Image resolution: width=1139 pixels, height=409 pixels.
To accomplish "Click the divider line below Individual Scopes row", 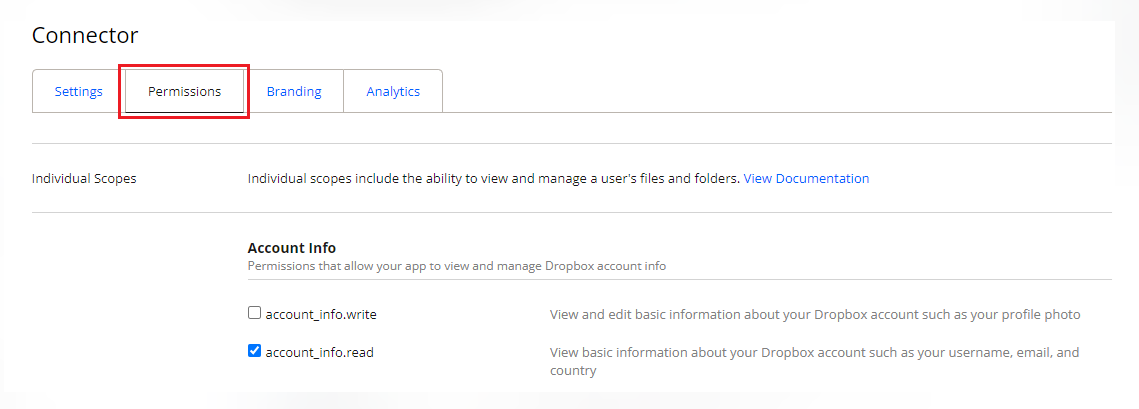I will (571, 212).
